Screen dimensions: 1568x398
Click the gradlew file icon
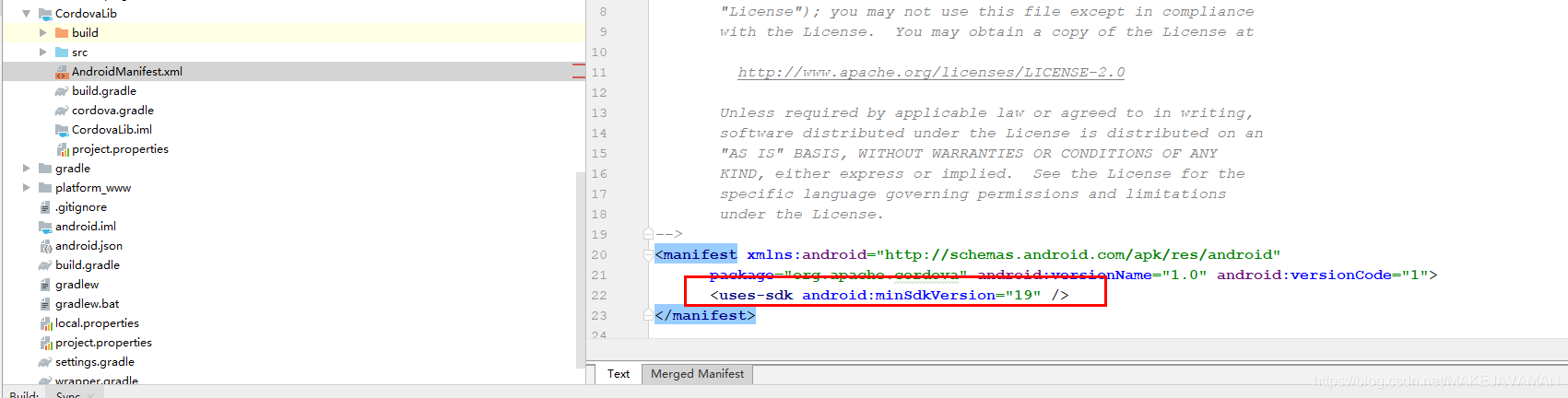(x=45, y=284)
